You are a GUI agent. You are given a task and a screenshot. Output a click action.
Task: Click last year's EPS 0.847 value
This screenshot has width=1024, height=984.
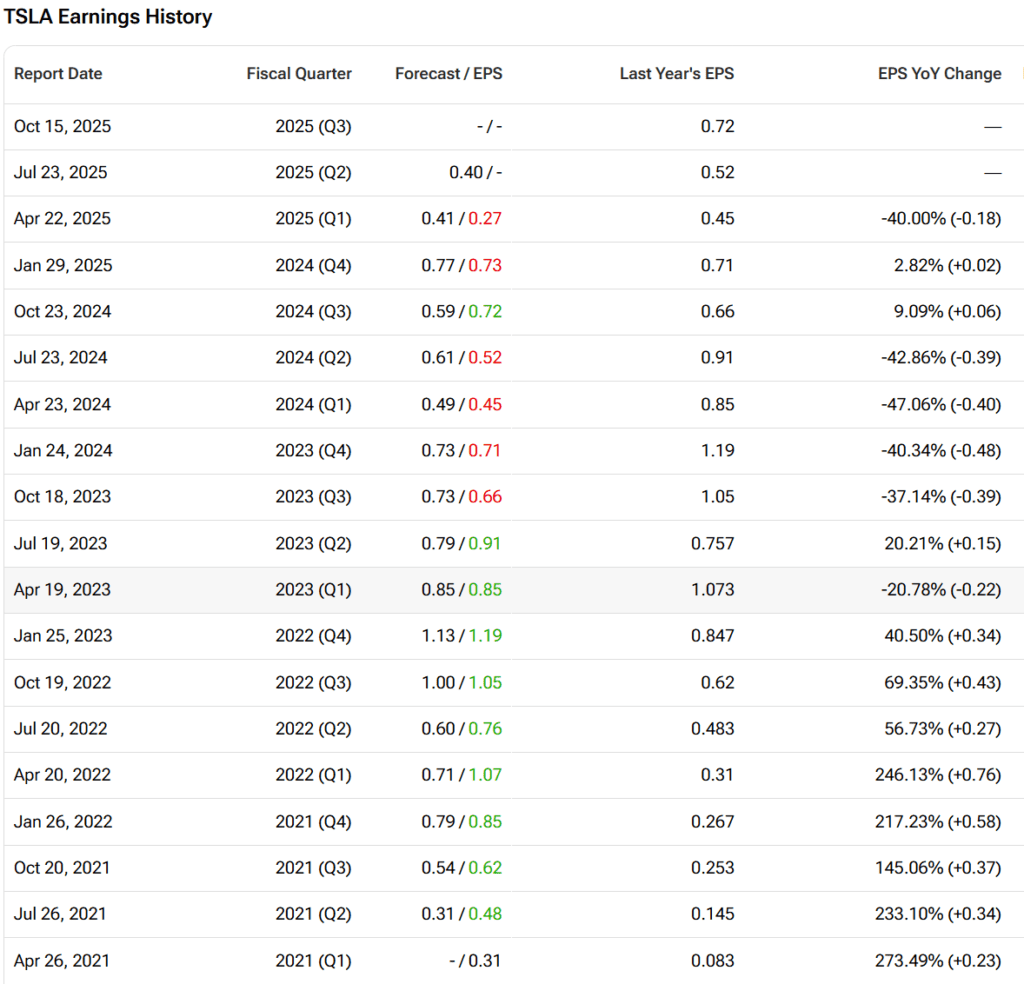click(x=712, y=636)
